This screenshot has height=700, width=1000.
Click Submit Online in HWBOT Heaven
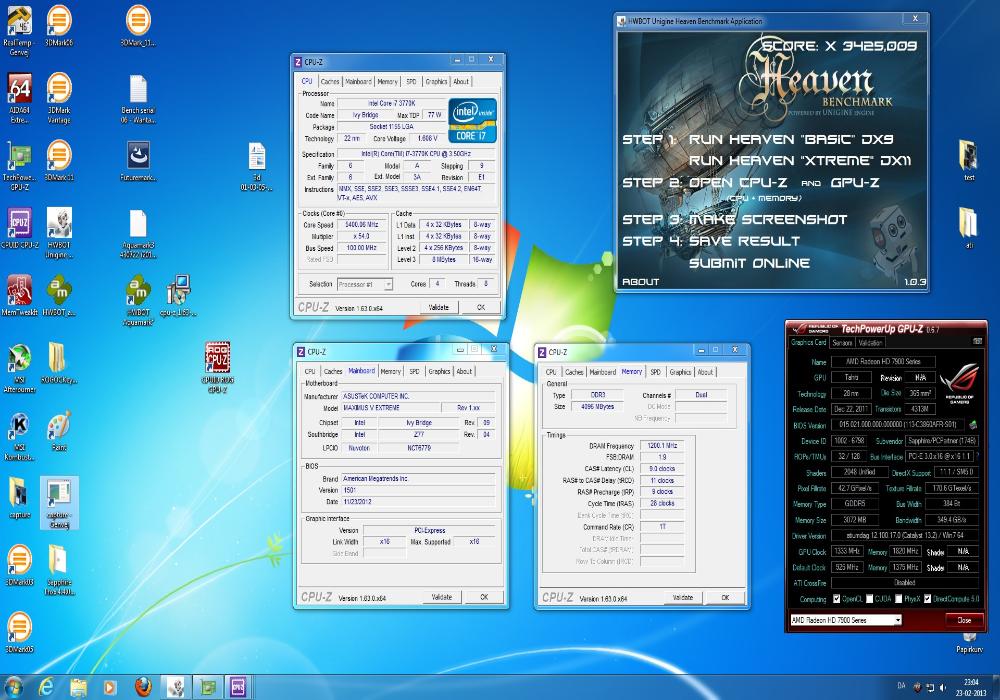[749, 263]
